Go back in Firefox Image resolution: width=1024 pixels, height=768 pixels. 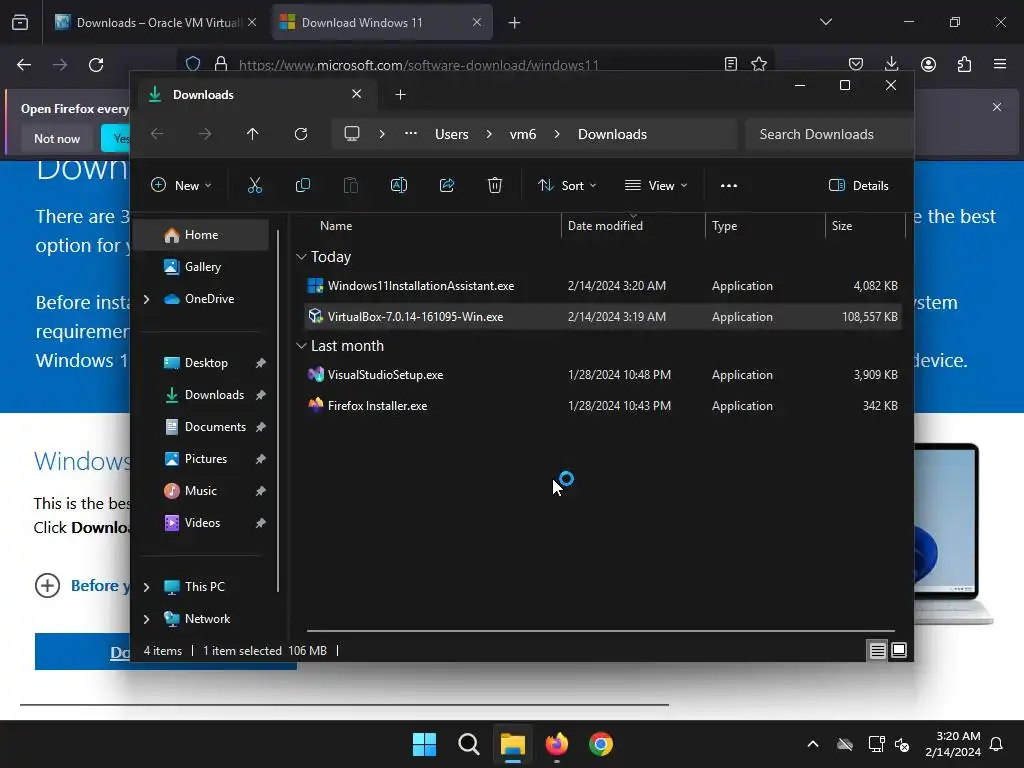point(24,65)
